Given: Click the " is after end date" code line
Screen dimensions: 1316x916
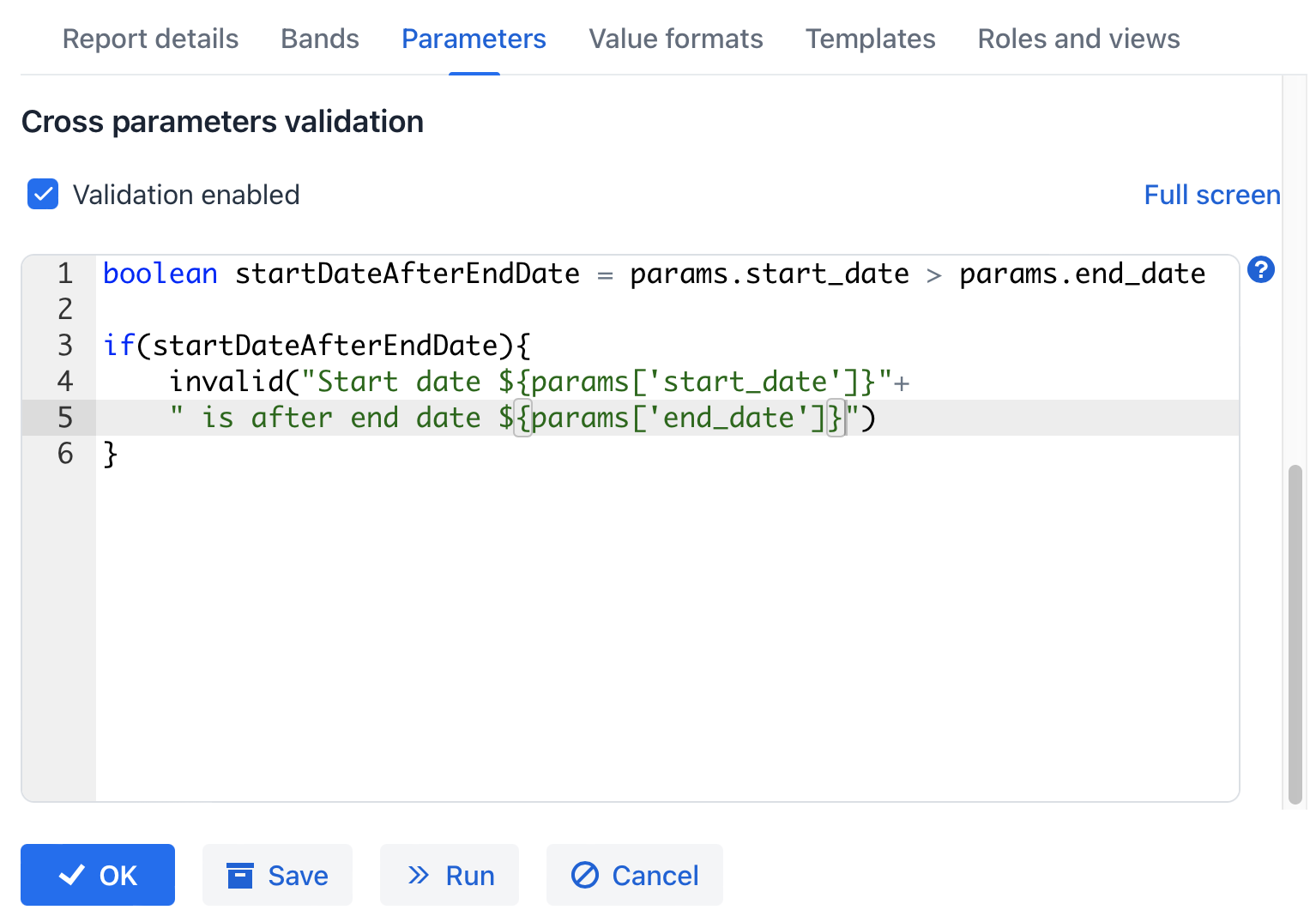Looking at the screenshot, I should [x=522, y=418].
